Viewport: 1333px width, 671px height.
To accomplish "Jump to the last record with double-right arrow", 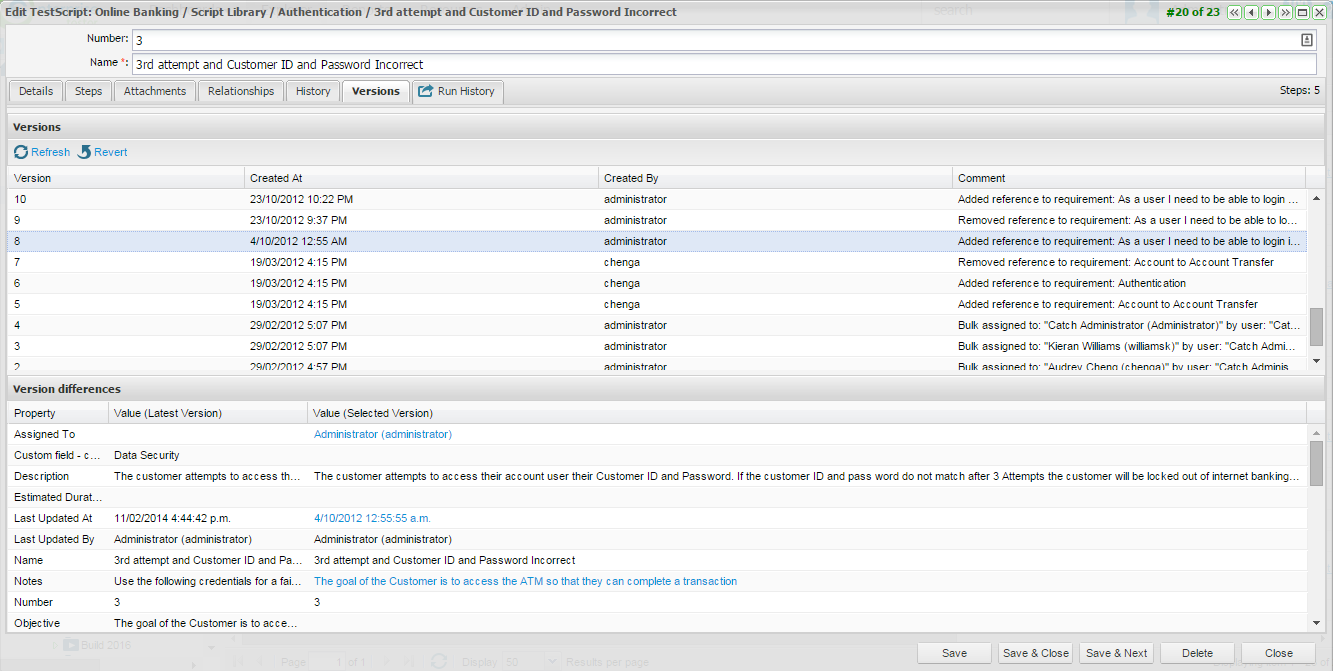I will pos(1285,12).
